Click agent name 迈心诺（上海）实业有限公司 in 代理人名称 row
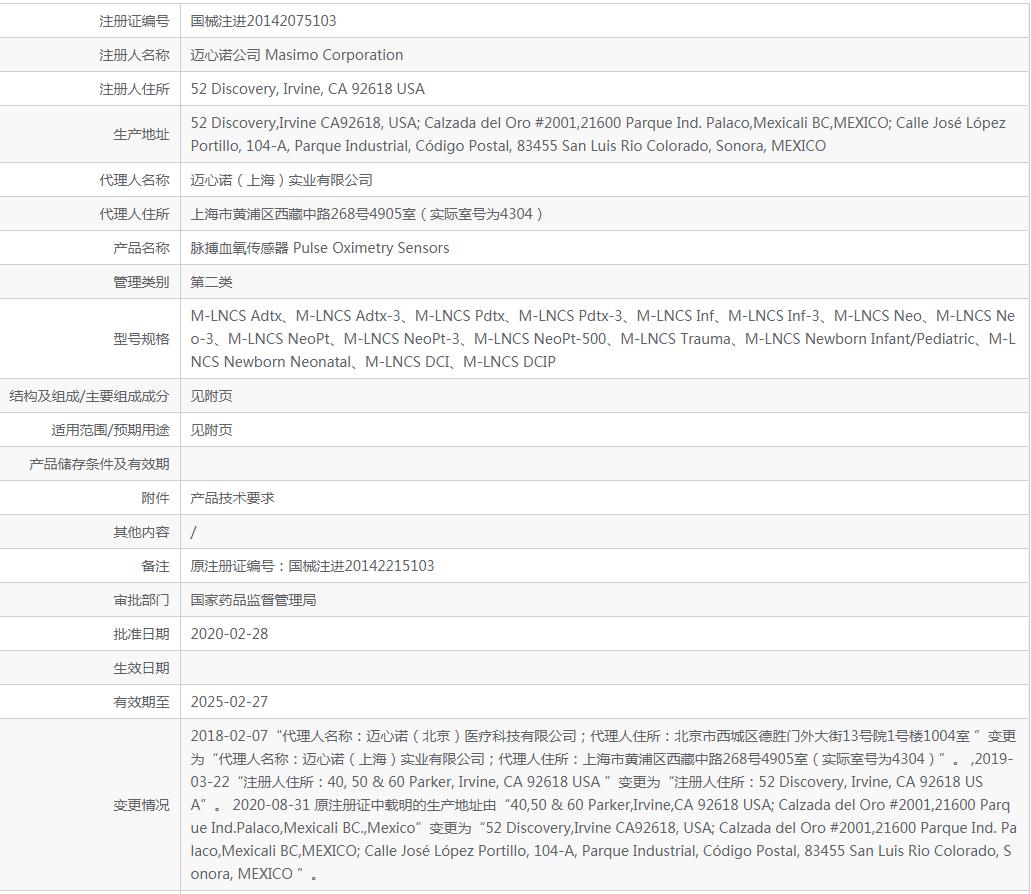The image size is (1031, 894). pyautogui.click(x=281, y=180)
